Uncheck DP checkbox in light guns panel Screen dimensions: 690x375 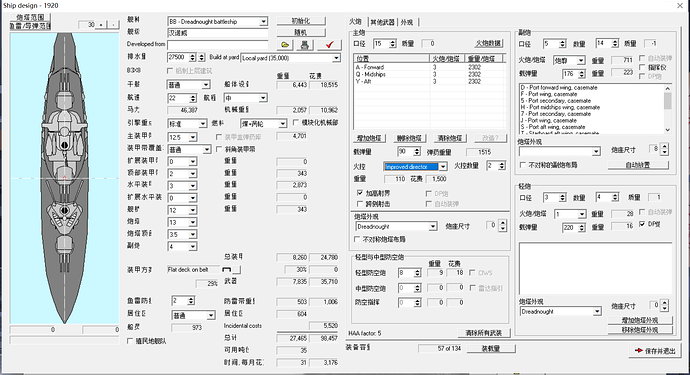pos(642,224)
